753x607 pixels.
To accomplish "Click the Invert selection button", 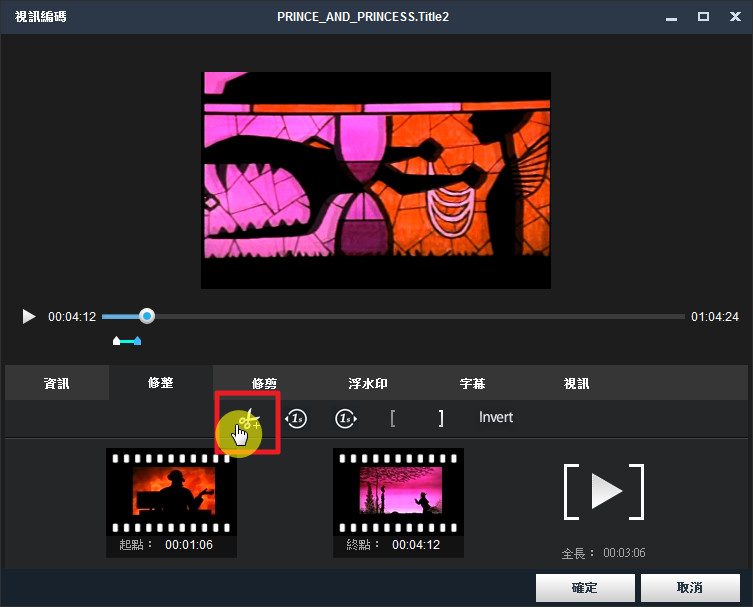I will (x=496, y=417).
